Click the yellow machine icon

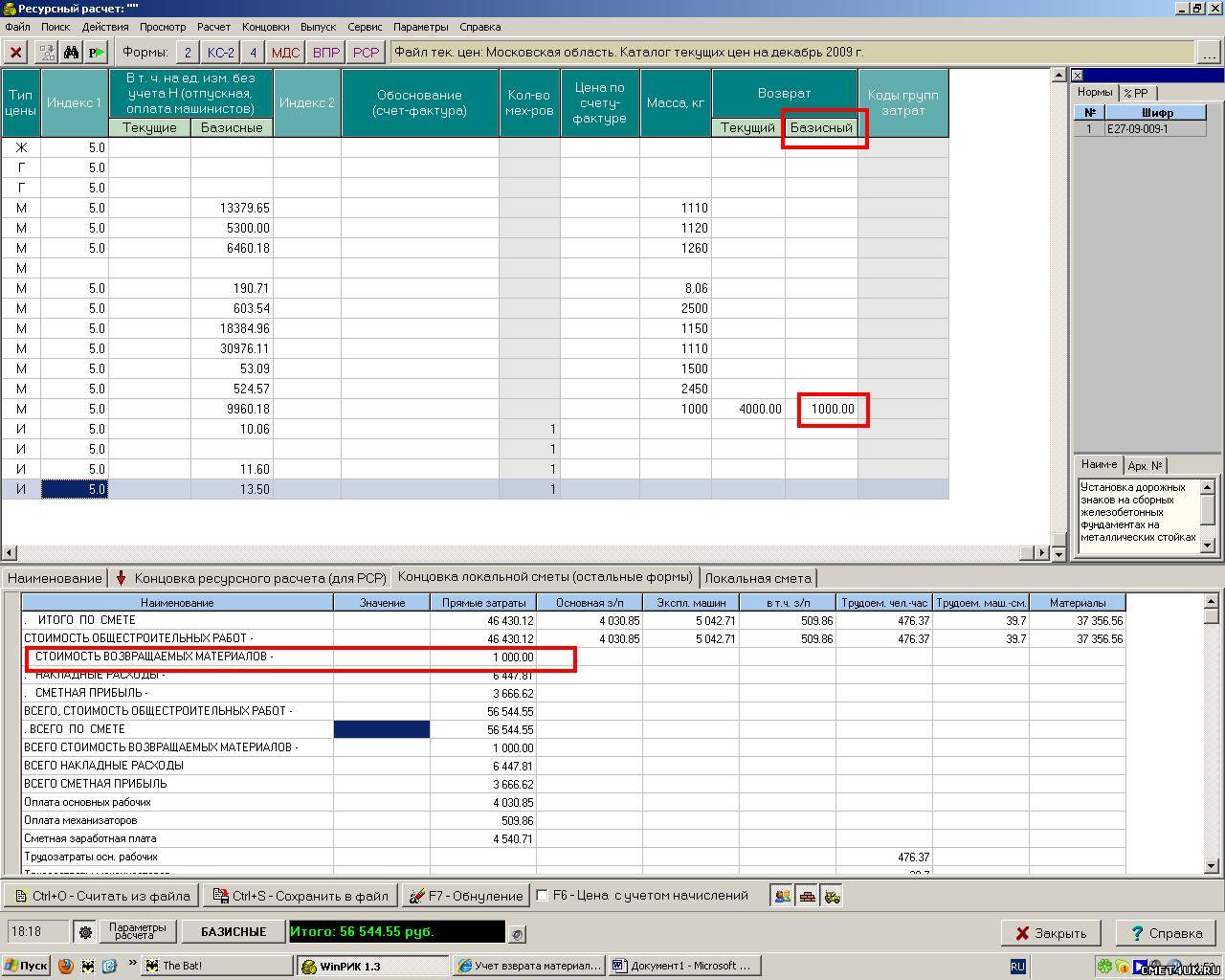click(x=832, y=896)
